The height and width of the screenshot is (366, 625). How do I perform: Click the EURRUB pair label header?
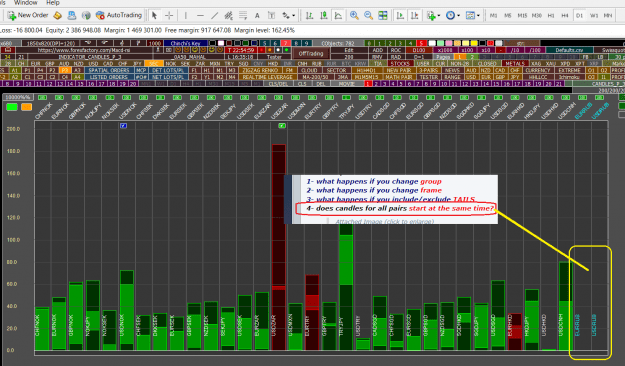584,110
